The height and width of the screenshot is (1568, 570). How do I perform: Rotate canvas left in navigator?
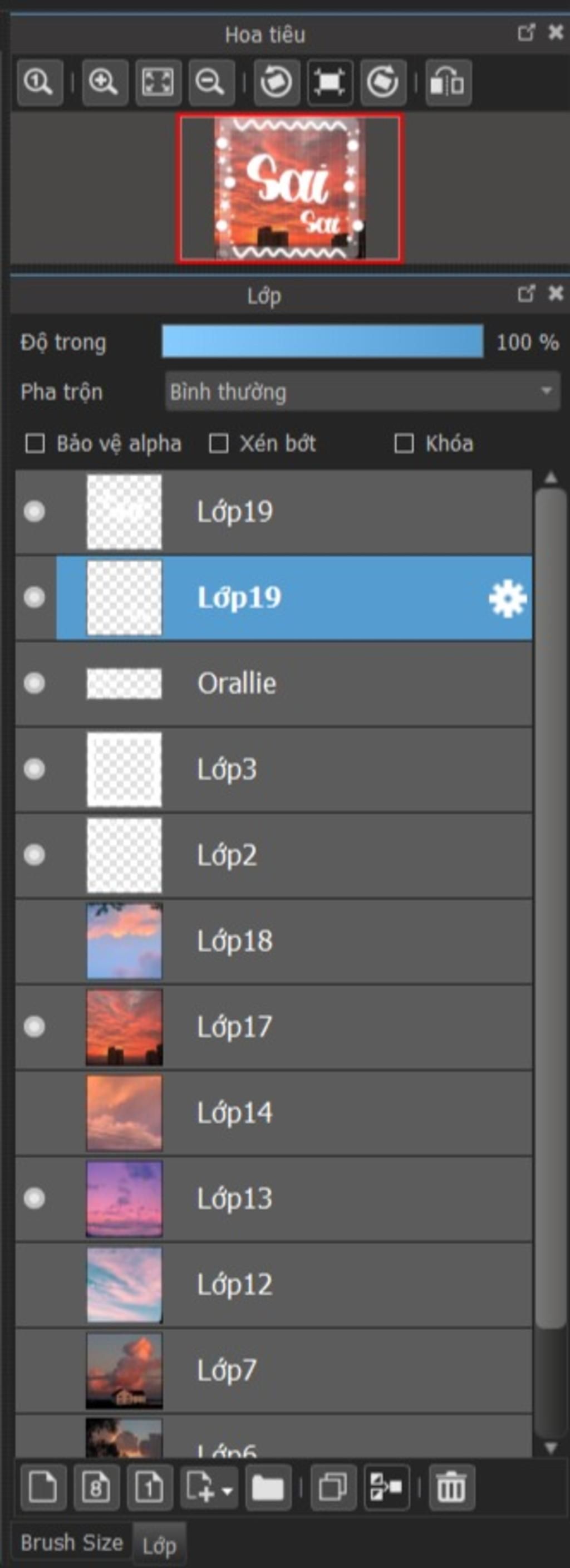pos(276,82)
